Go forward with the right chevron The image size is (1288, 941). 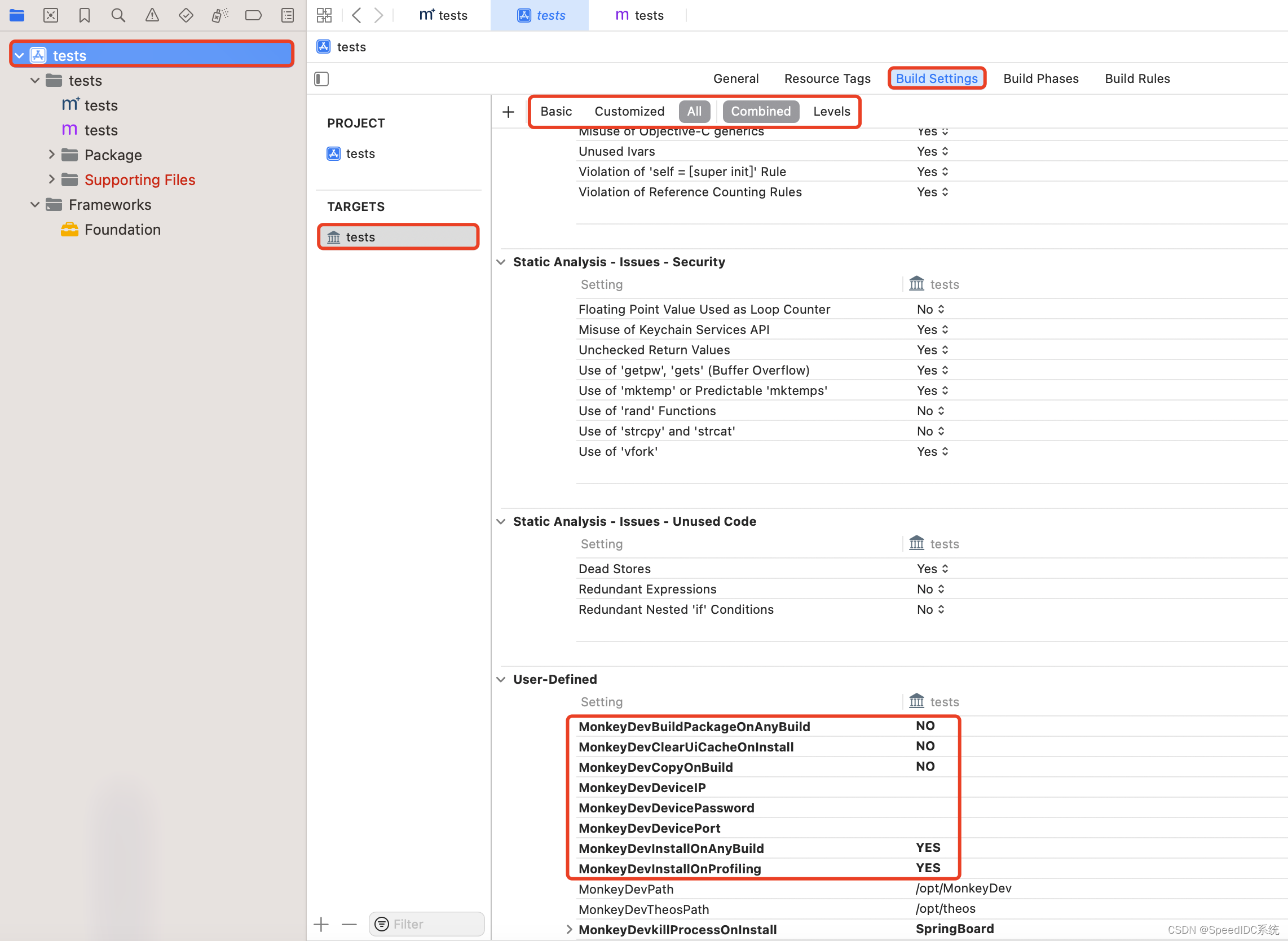378,15
